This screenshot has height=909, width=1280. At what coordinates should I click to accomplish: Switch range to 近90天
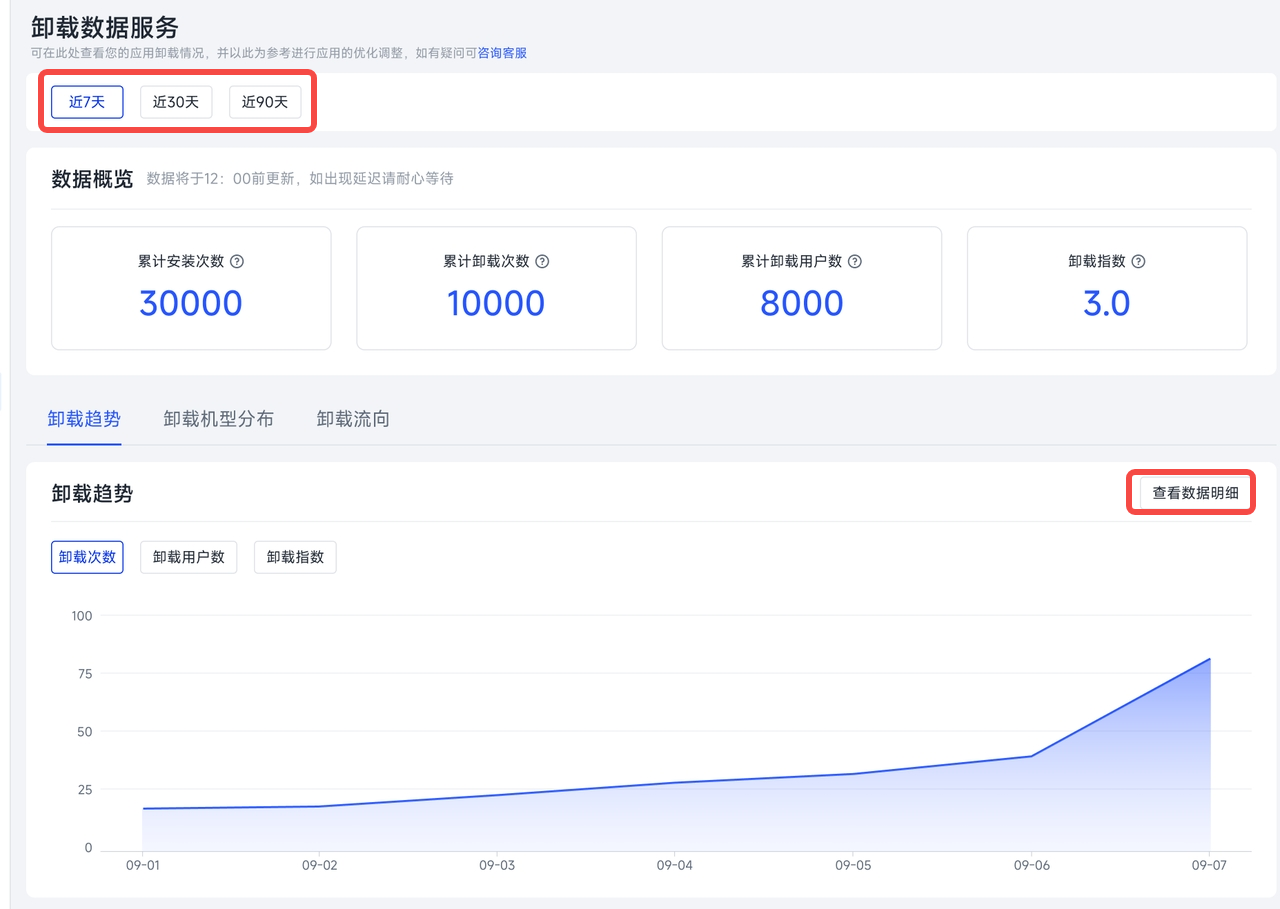(x=265, y=102)
